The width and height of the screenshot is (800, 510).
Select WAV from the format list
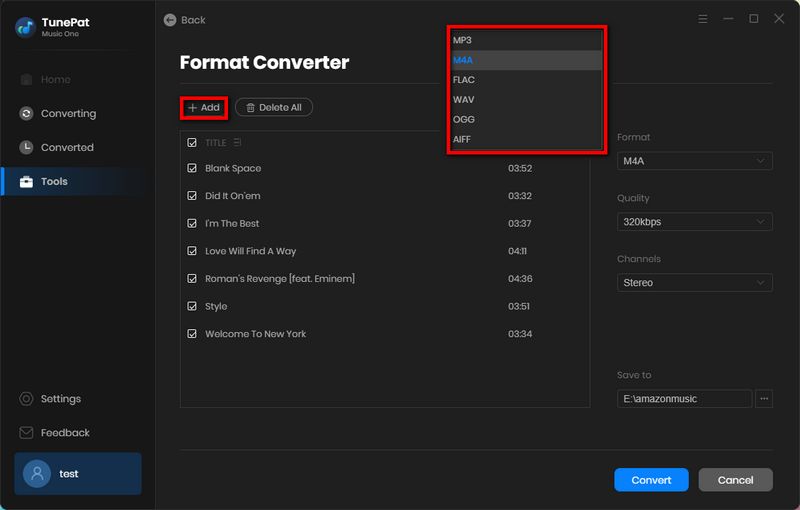pos(527,99)
